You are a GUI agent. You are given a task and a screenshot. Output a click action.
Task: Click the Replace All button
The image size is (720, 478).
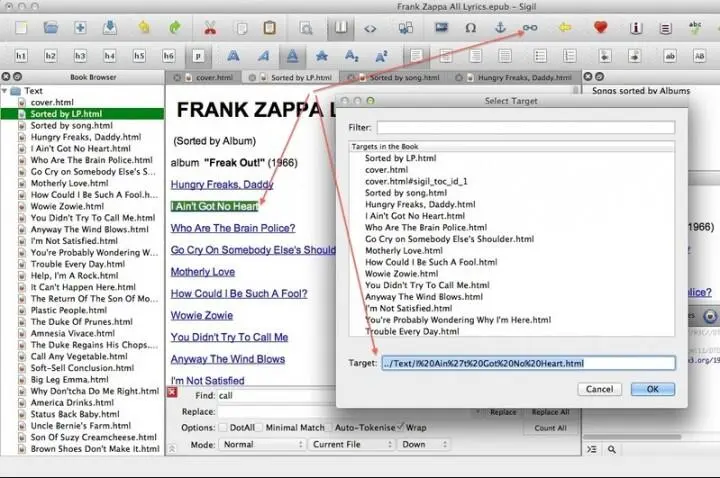tap(550, 412)
